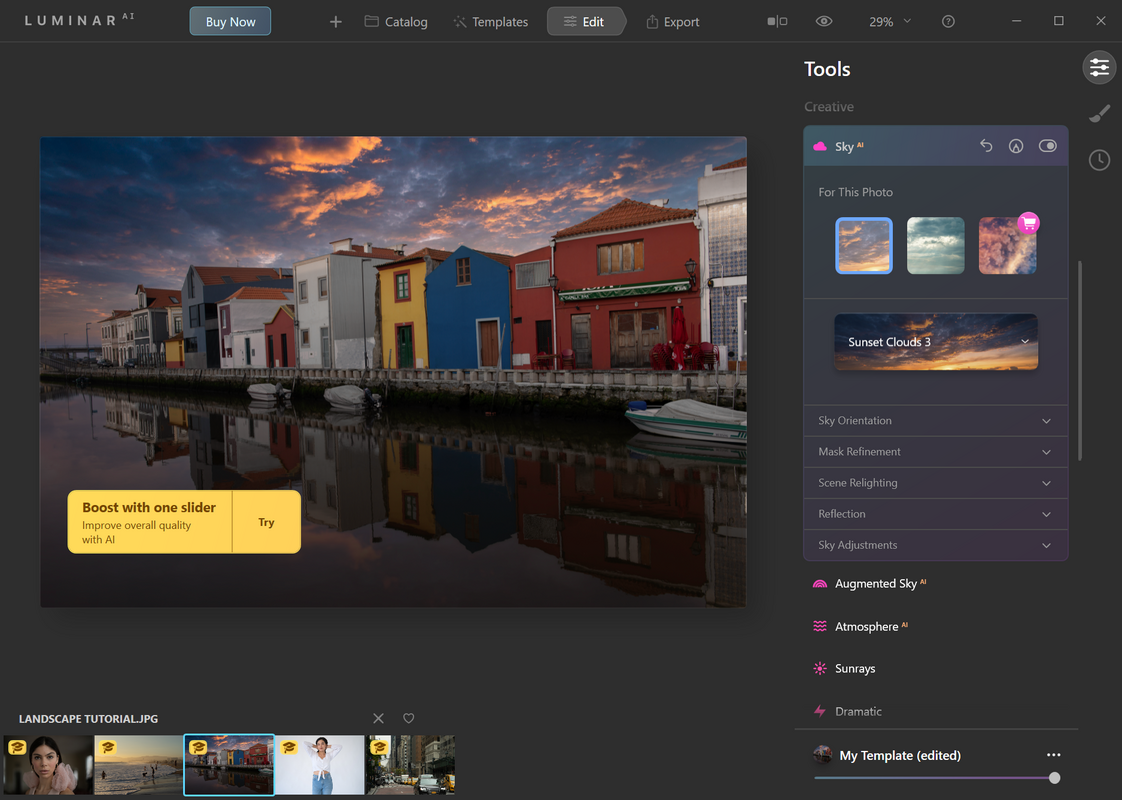
Task: Expand the Sky Orientation section
Action: pos(936,421)
